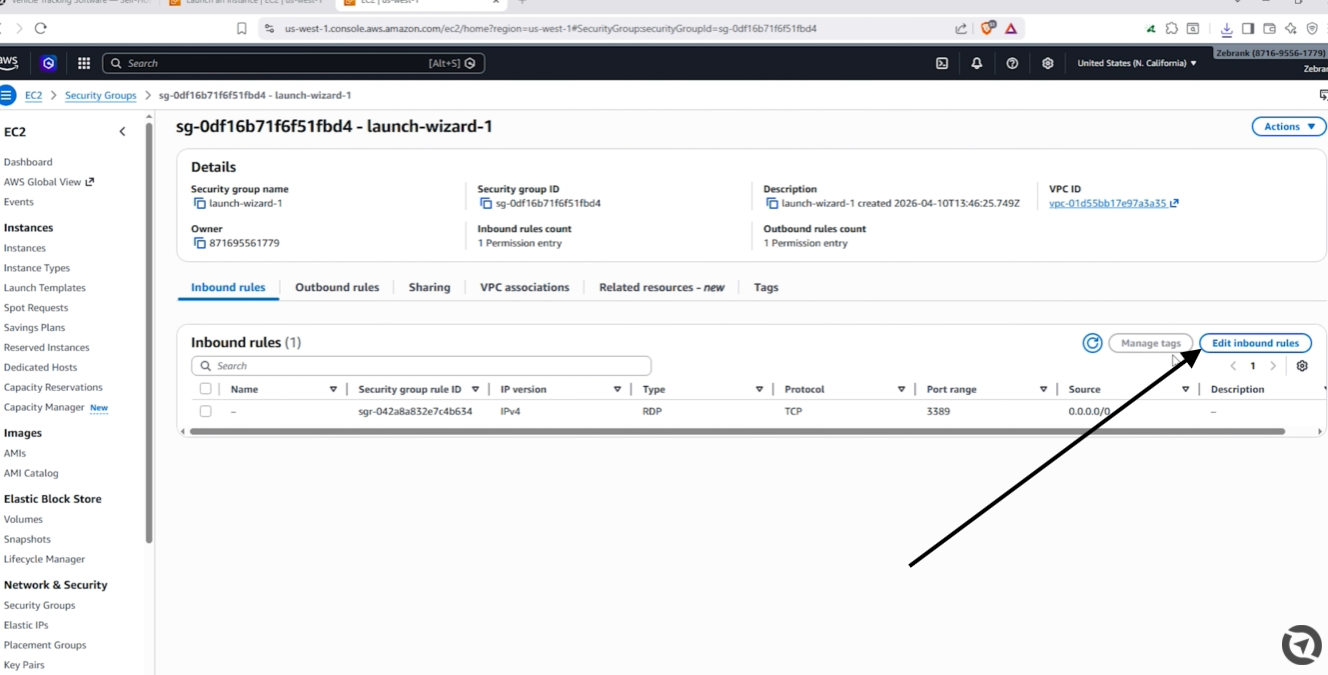Screen dimensions: 1328x675
Task: Open the VPC ID link
Action: click(x=1107, y=203)
